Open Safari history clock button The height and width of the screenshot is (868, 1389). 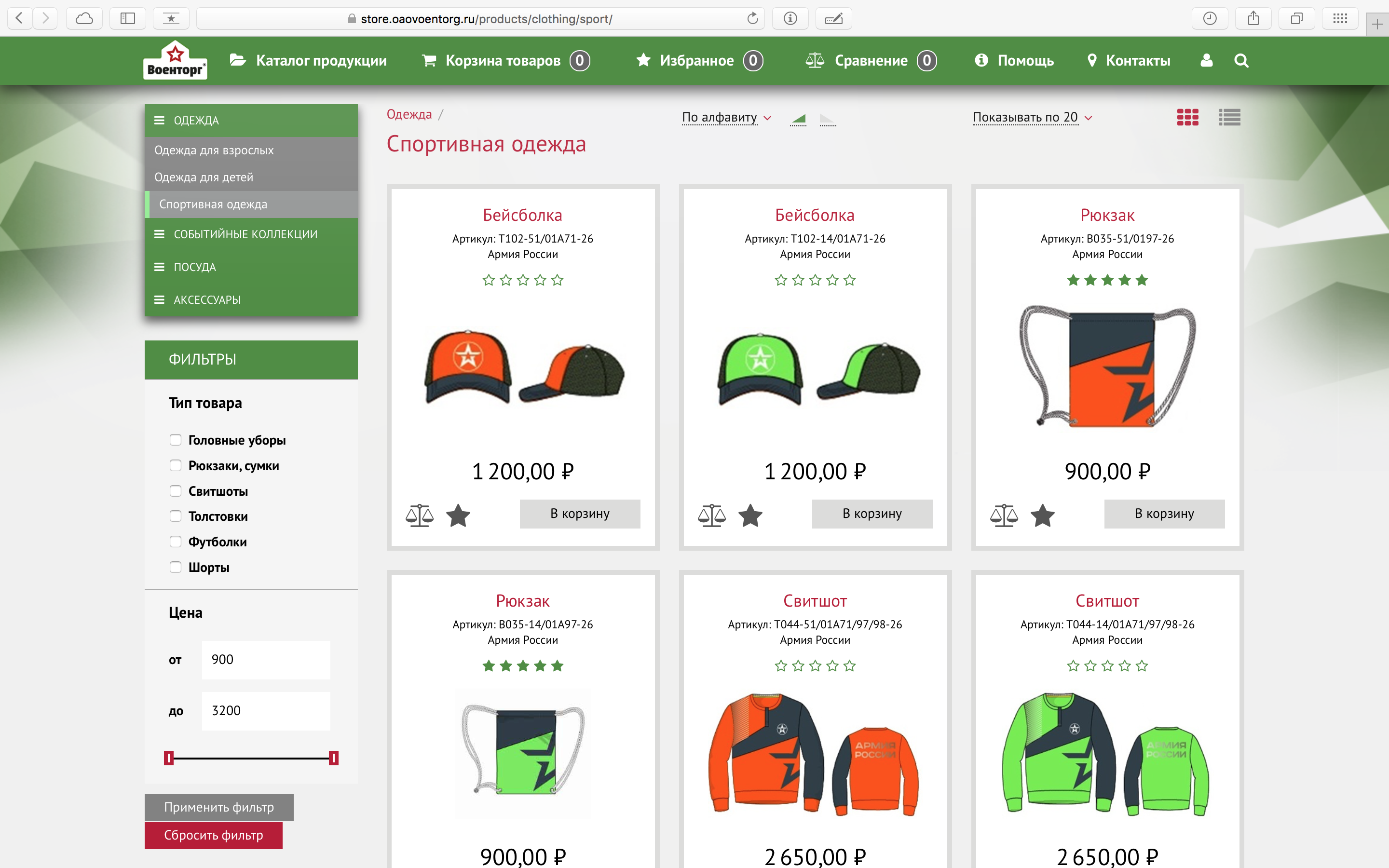[1210, 18]
